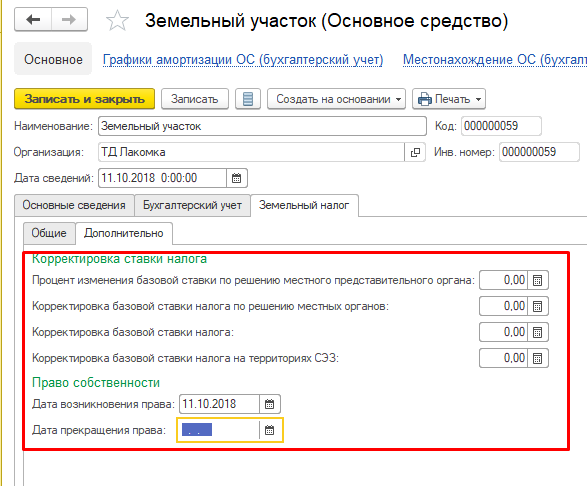Click the Наименование input field

[262, 126]
